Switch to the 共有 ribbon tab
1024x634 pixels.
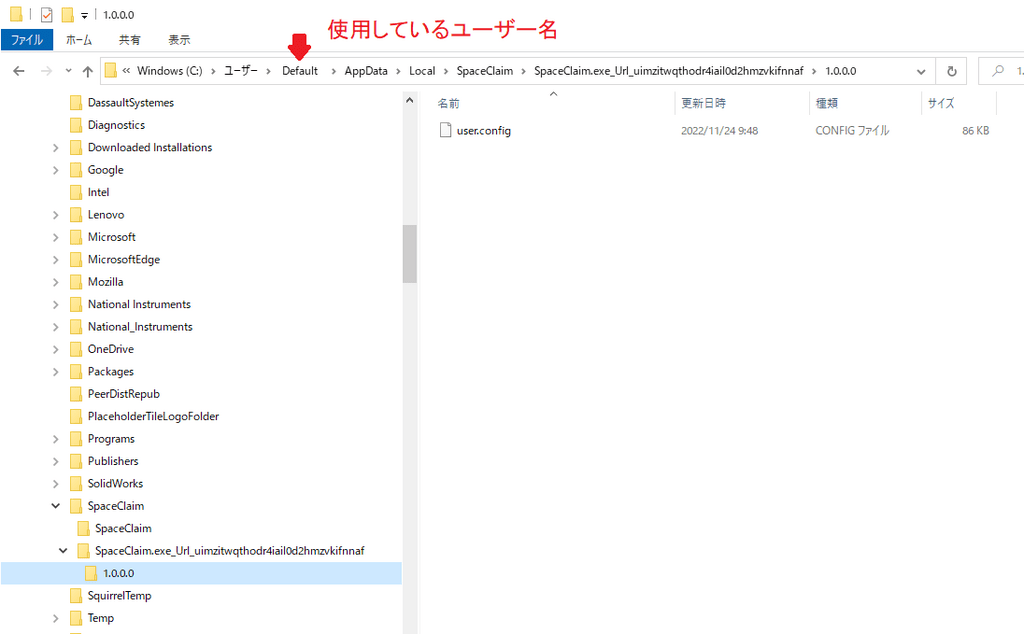[x=129, y=40]
